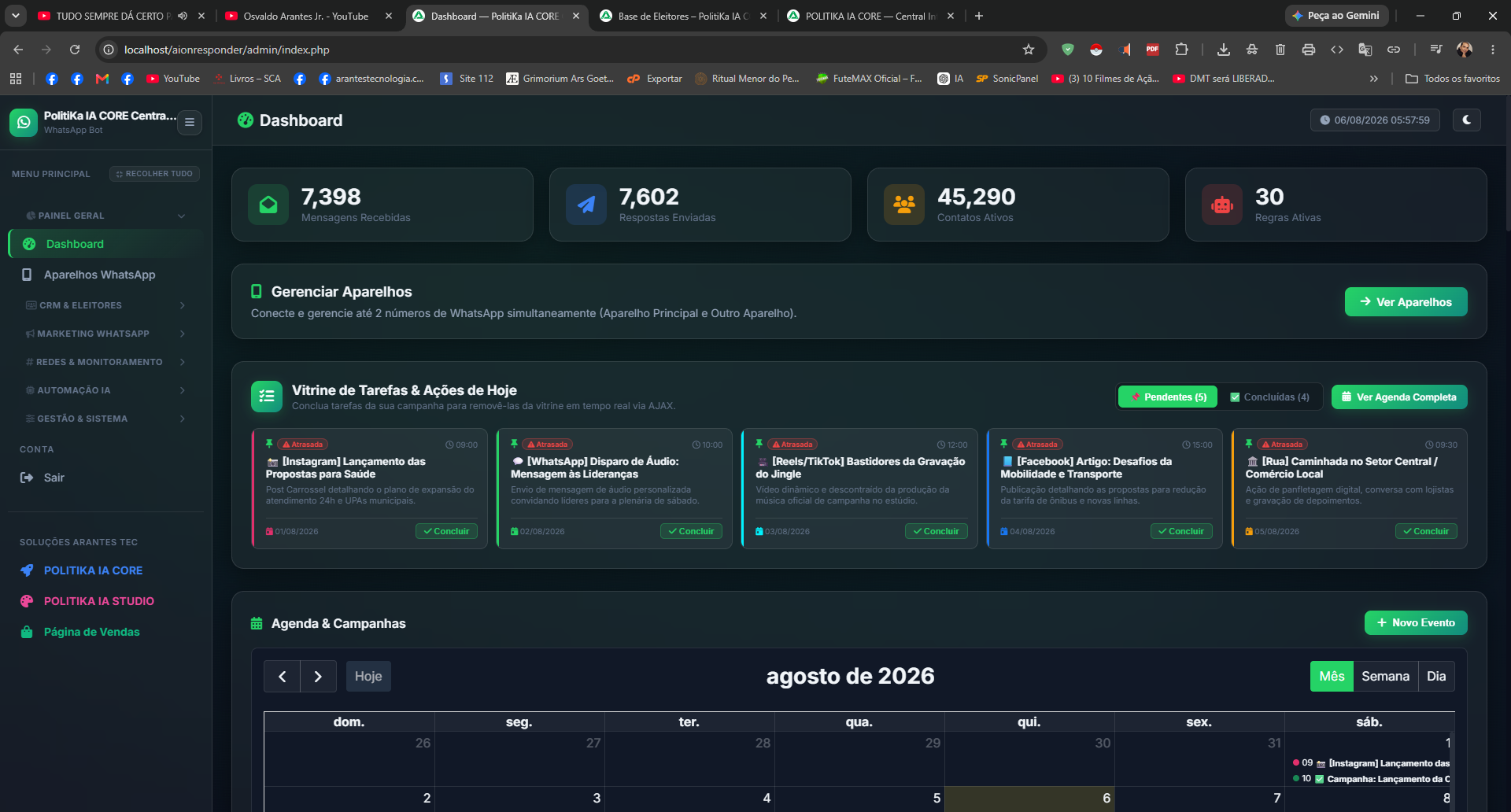Click the Regras Ativas robot icon
The image size is (1511, 812).
1222,205
